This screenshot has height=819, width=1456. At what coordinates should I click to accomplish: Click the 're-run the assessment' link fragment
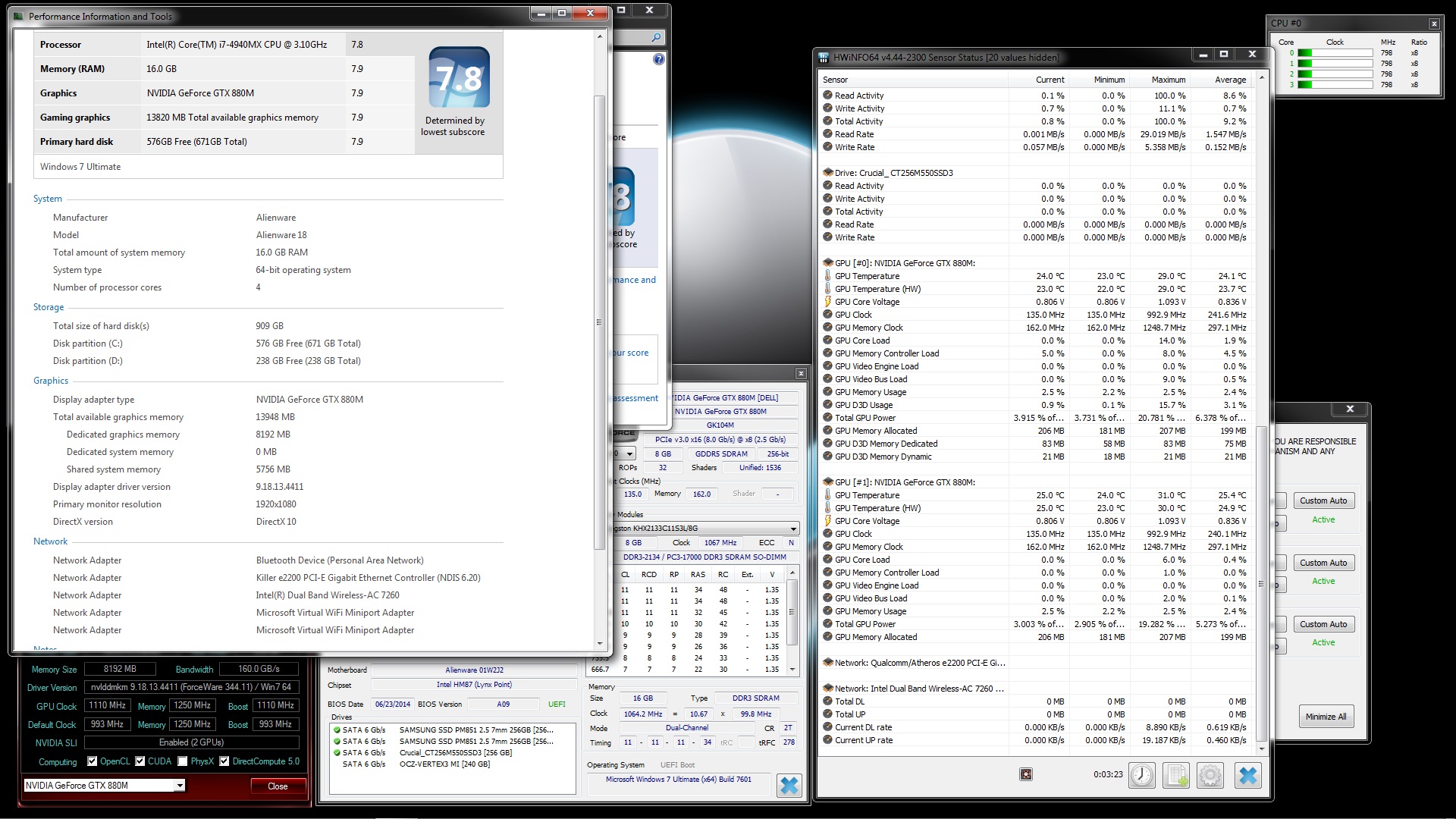(x=635, y=398)
